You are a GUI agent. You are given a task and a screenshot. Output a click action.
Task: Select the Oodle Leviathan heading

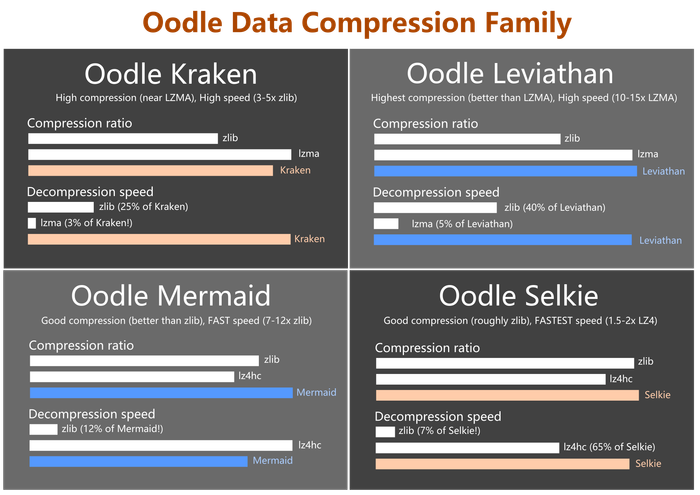[524, 73]
